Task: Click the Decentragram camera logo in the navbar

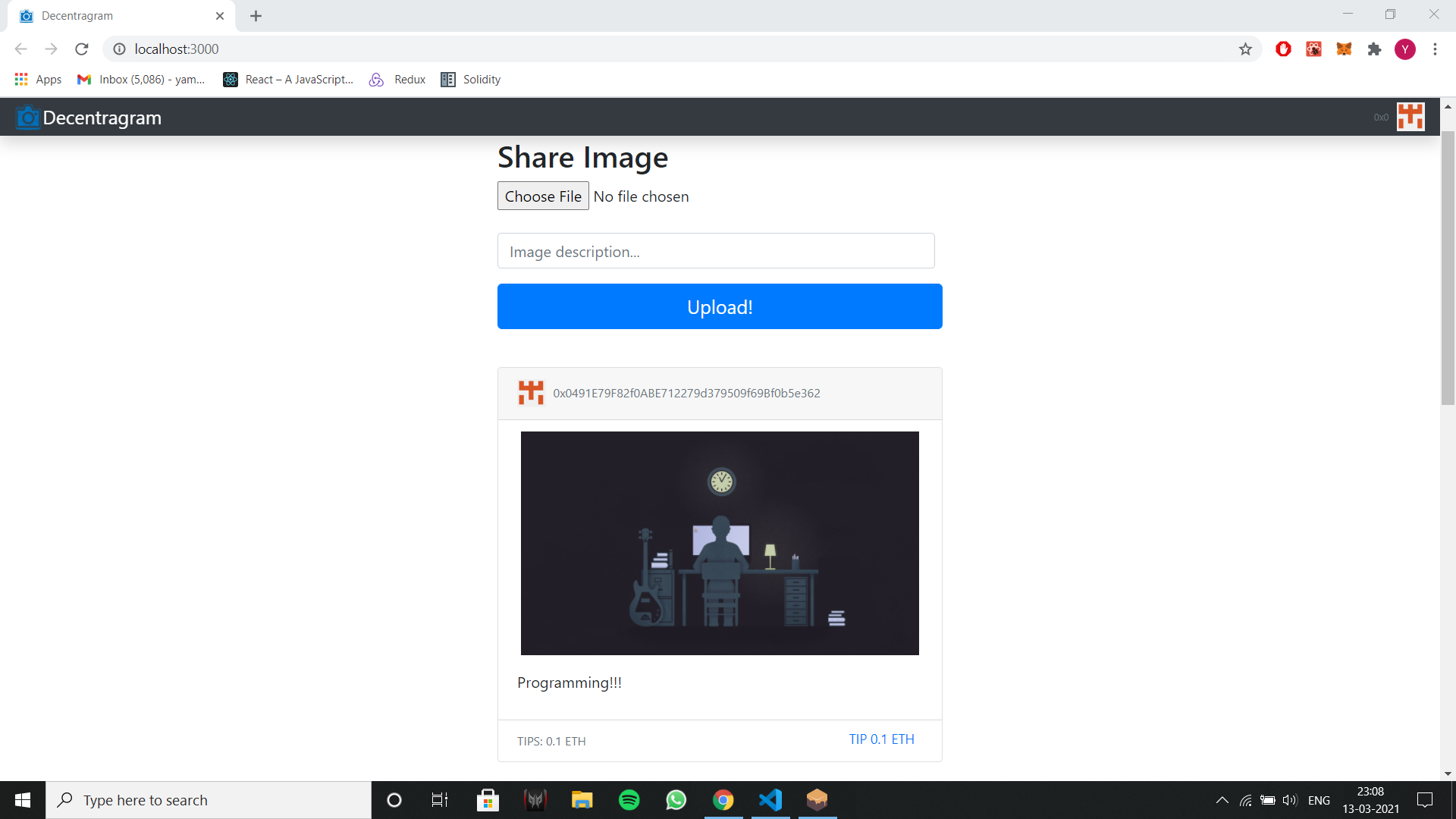Action: [x=27, y=117]
